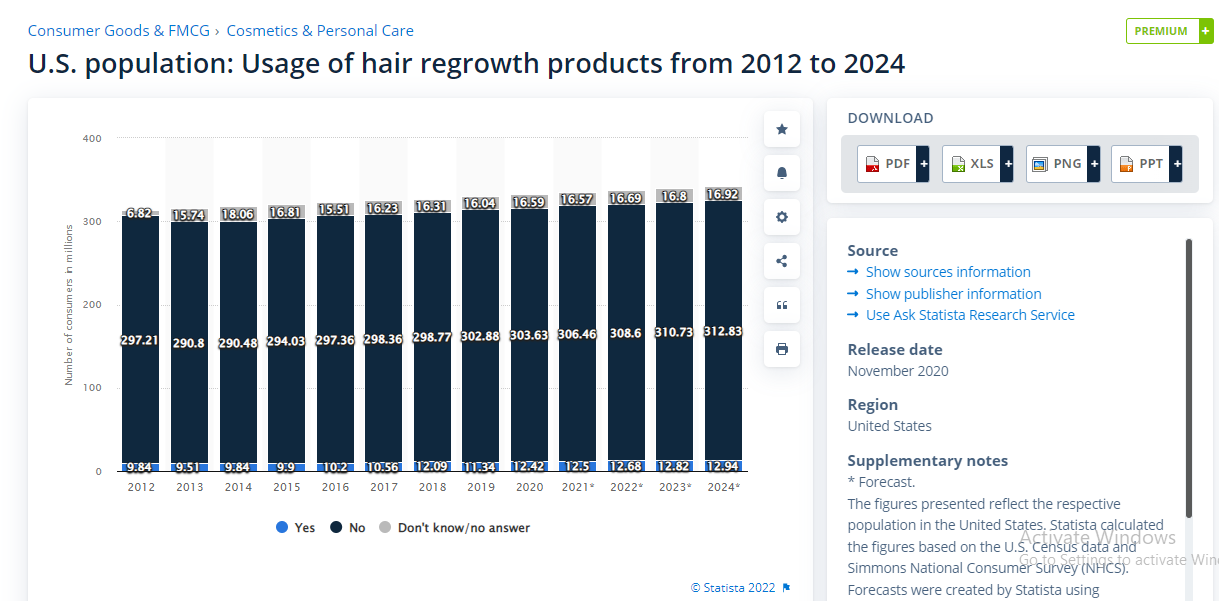Click the 2015 bar value 294.03
This screenshot has width=1219, height=601.
[287, 341]
